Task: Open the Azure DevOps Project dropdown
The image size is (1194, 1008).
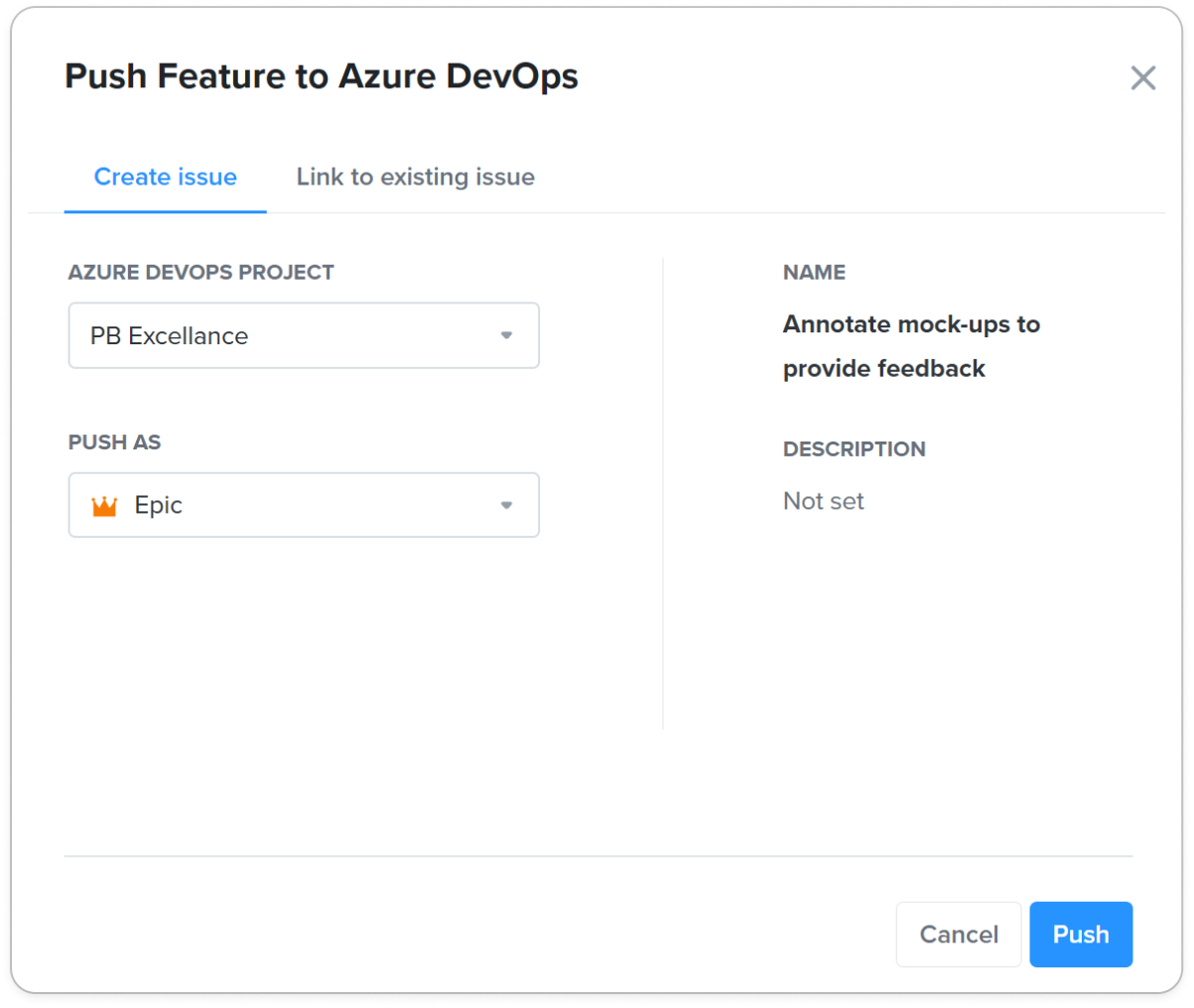Action: point(304,335)
